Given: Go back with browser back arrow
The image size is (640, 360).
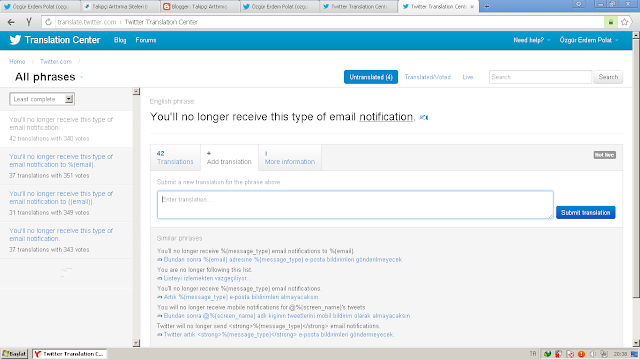Looking at the screenshot, I should 11,22.
